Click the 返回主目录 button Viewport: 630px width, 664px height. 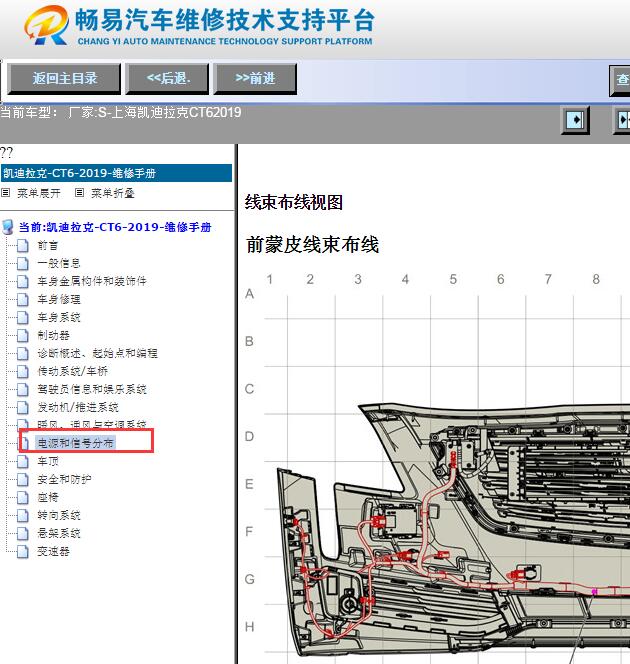(x=64, y=79)
